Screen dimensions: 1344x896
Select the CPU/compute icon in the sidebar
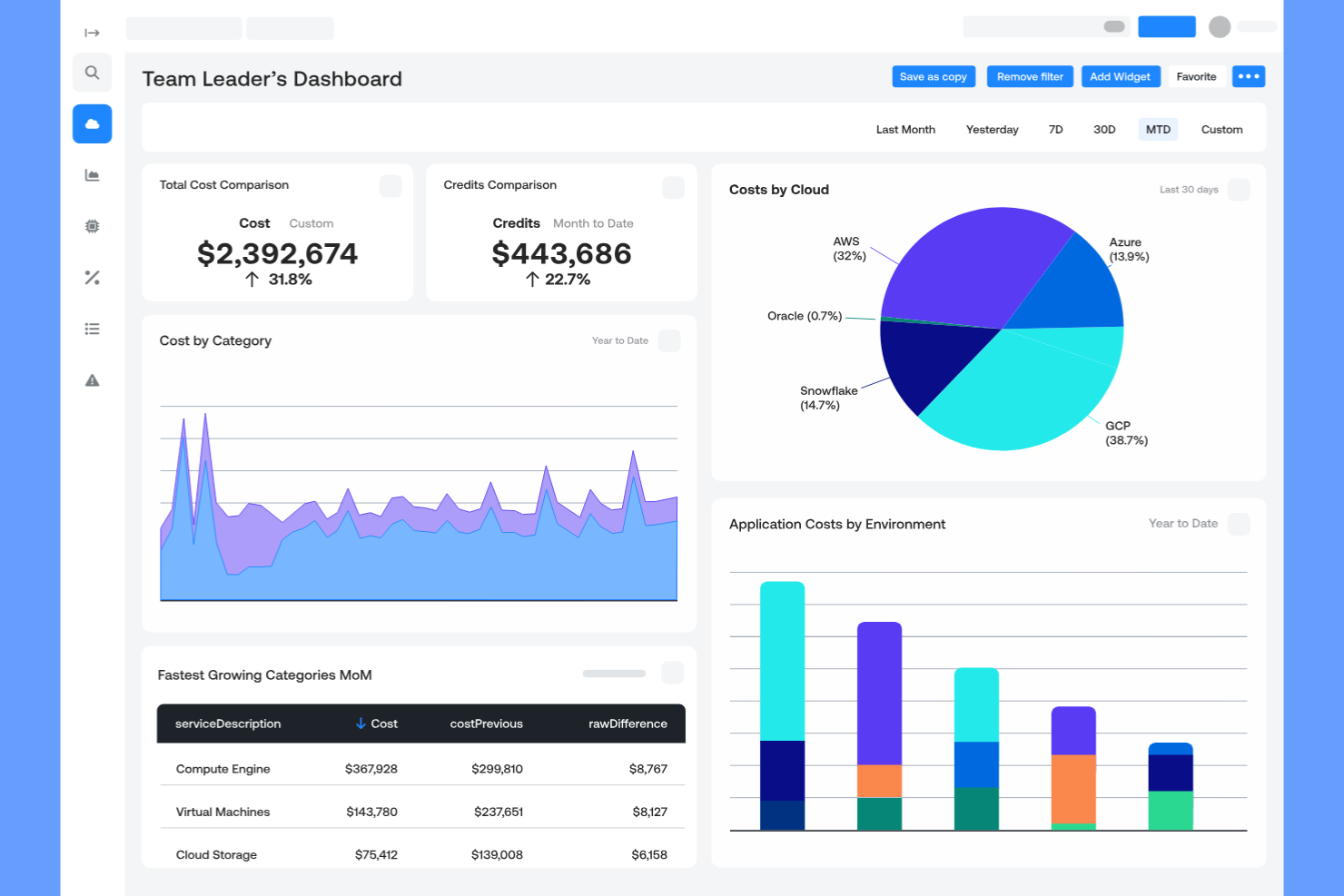[x=92, y=226]
